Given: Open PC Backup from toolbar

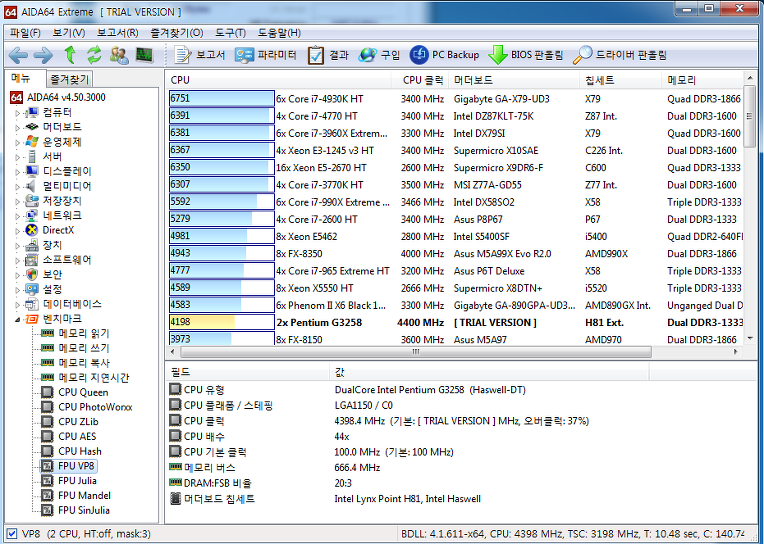Looking at the screenshot, I should [x=444, y=55].
